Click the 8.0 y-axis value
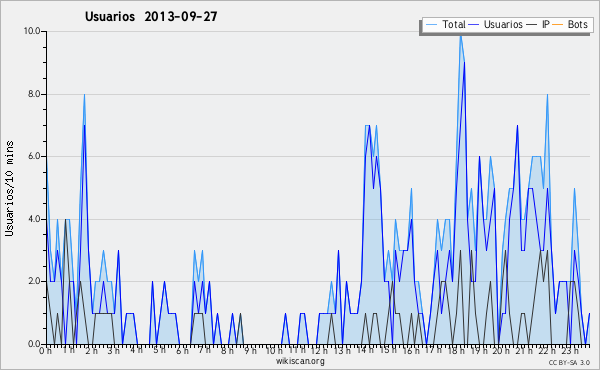The image size is (600, 370). coord(34,94)
